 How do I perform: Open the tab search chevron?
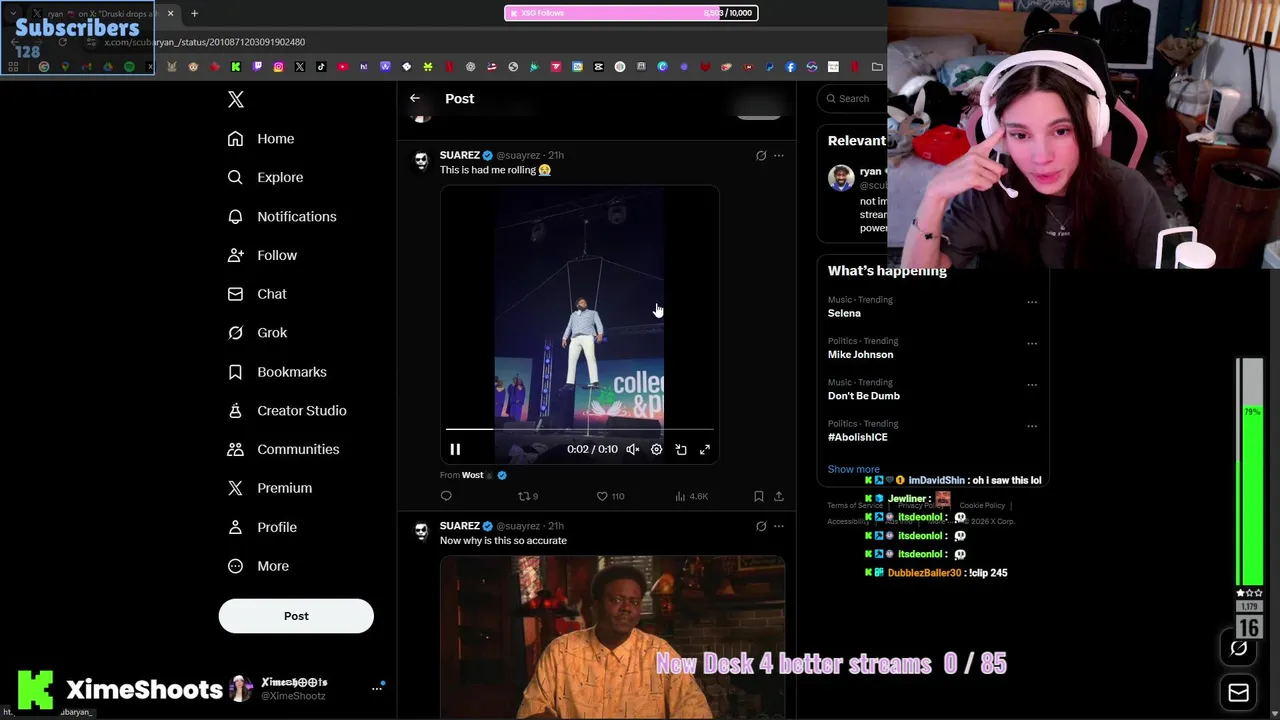[13, 13]
